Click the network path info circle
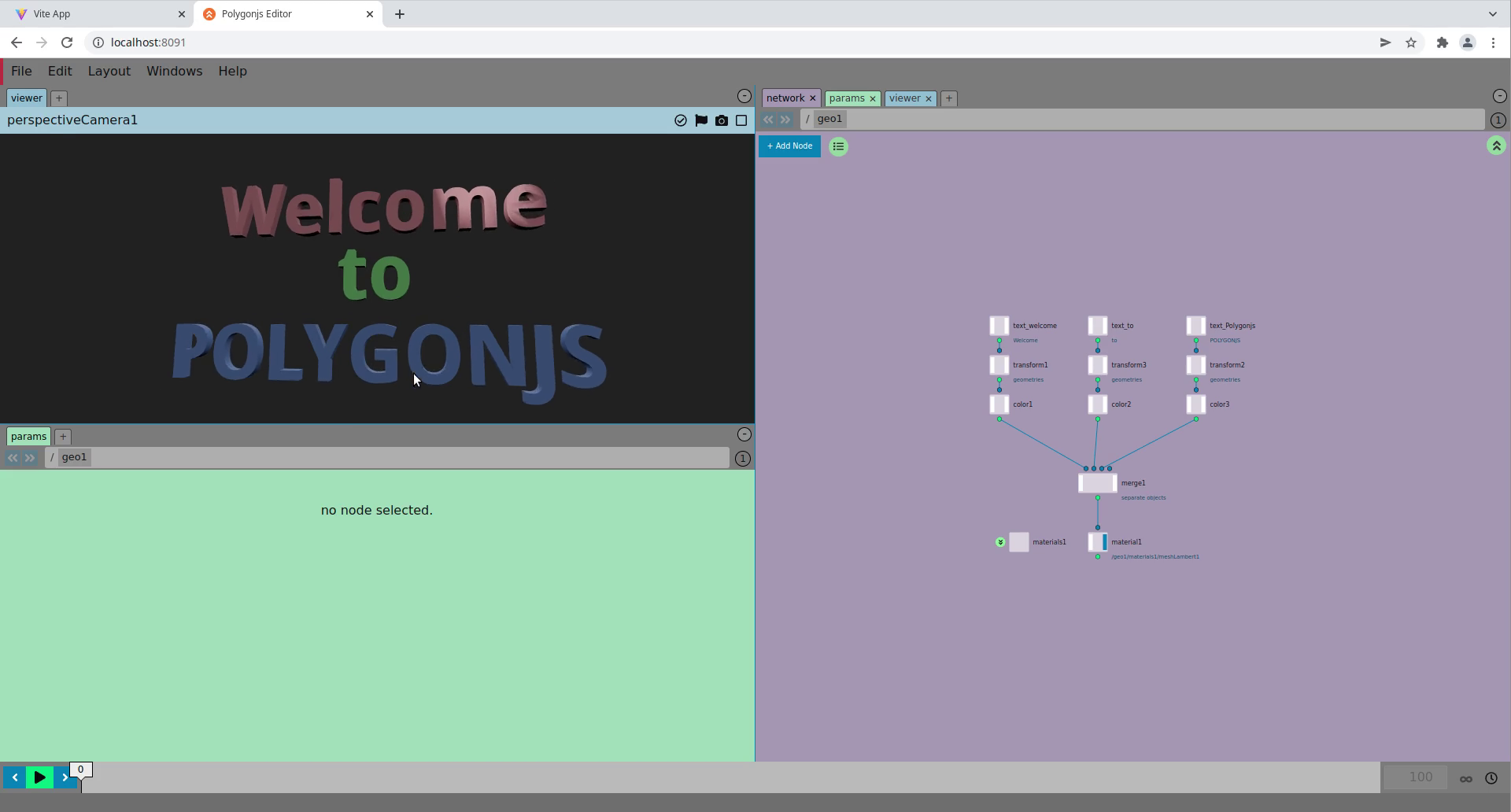Screen dimensions: 1511x812 [1498, 120]
